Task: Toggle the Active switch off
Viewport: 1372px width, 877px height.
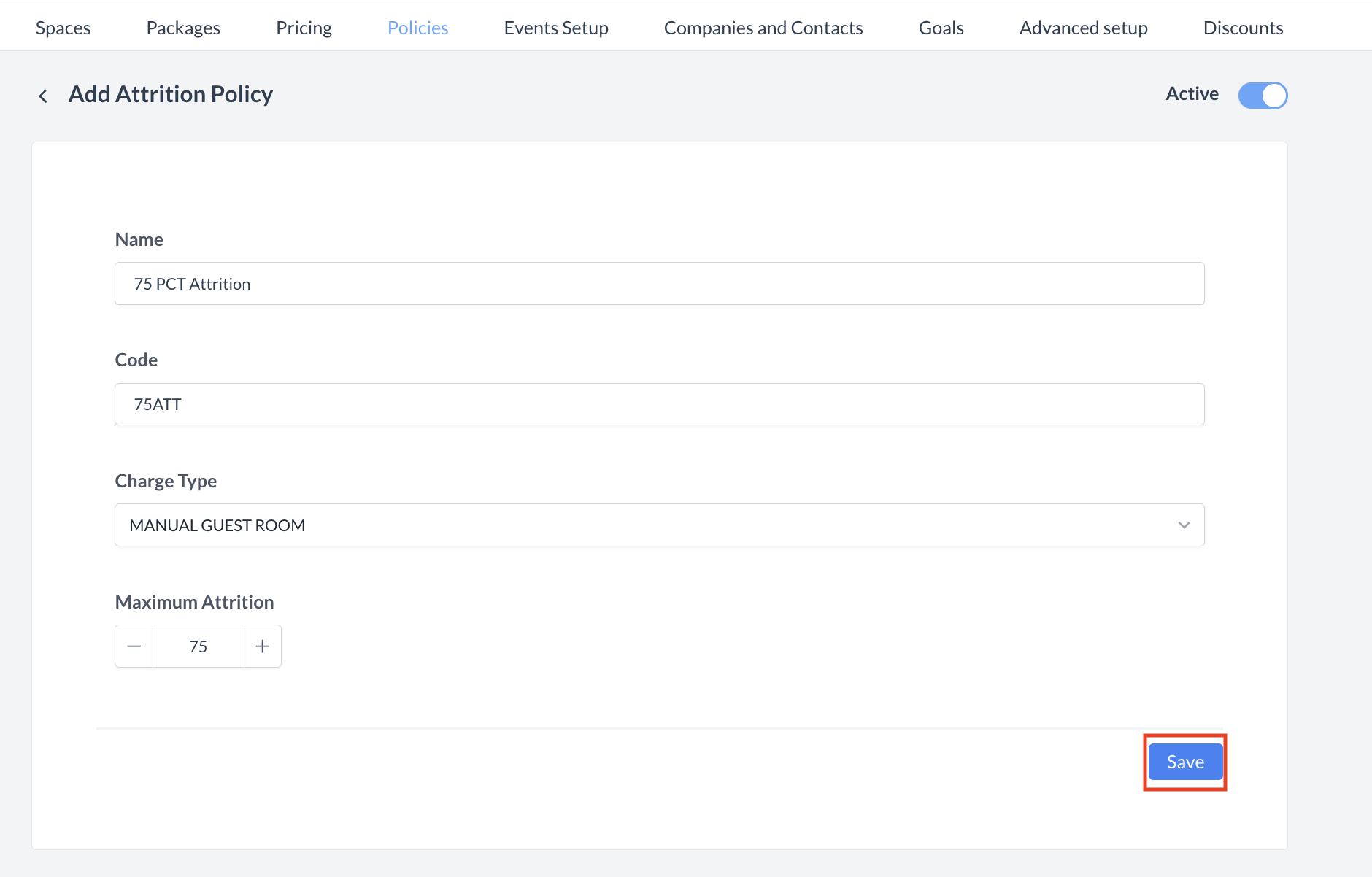Action: coord(1263,96)
